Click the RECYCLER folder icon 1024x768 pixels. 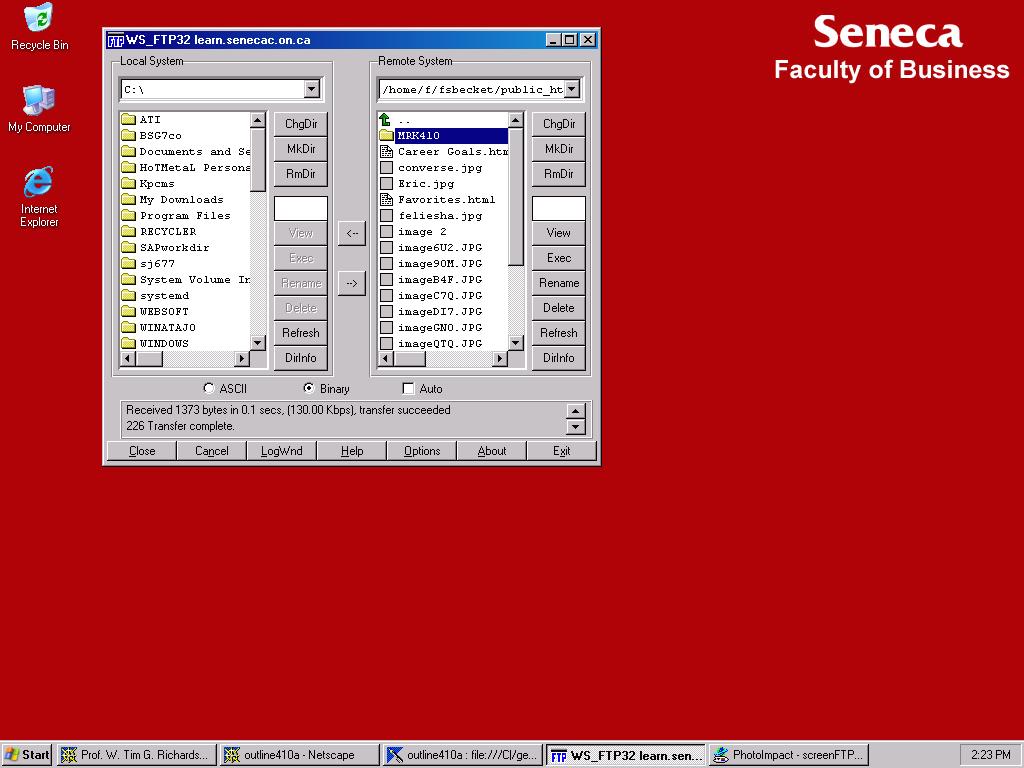[x=128, y=231]
